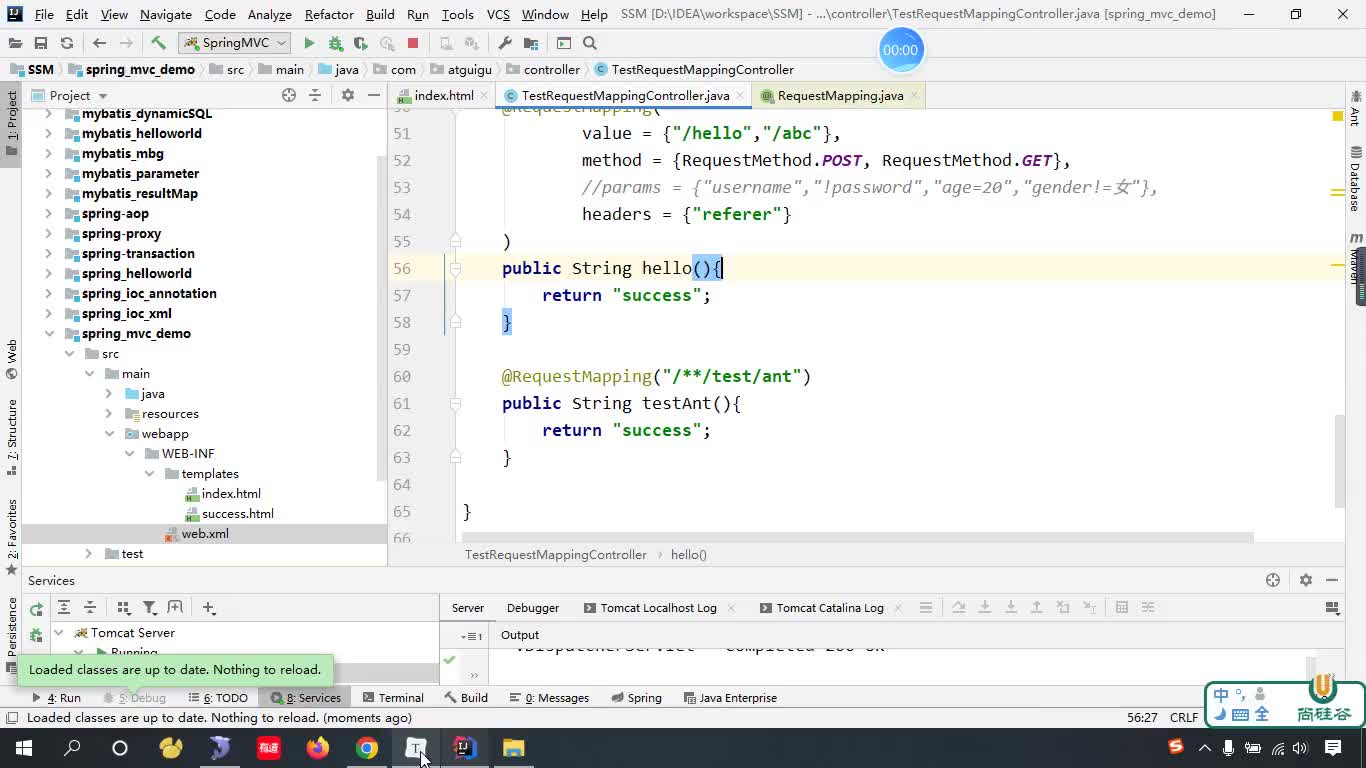Open Search Everywhere with the magnifier icon

pos(590,43)
